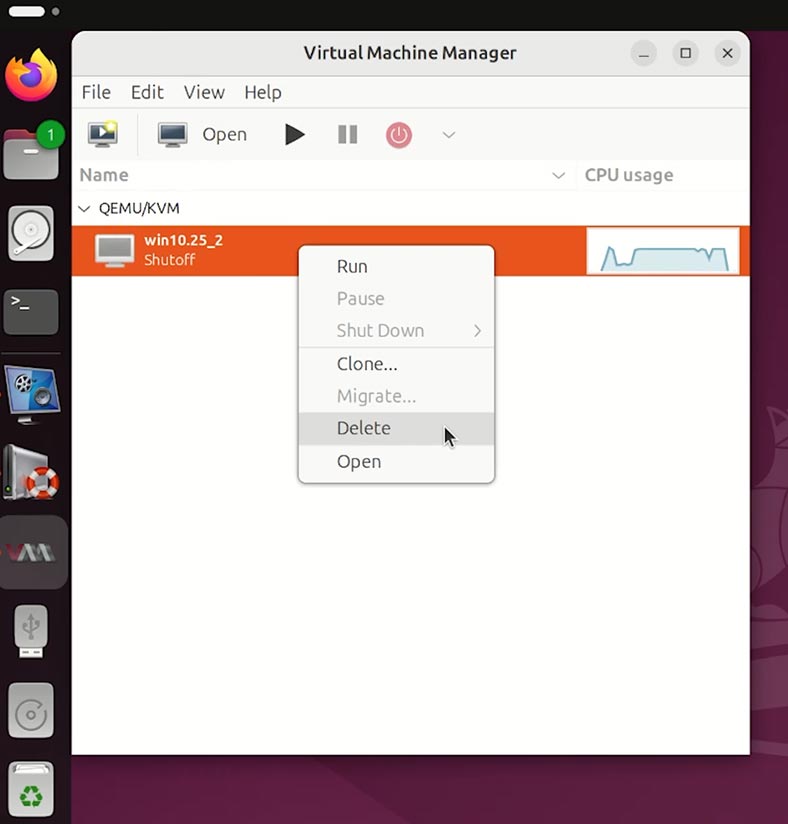Open the Disks utility in the dock
Screen dimensions: 788x824
[31, 233]
